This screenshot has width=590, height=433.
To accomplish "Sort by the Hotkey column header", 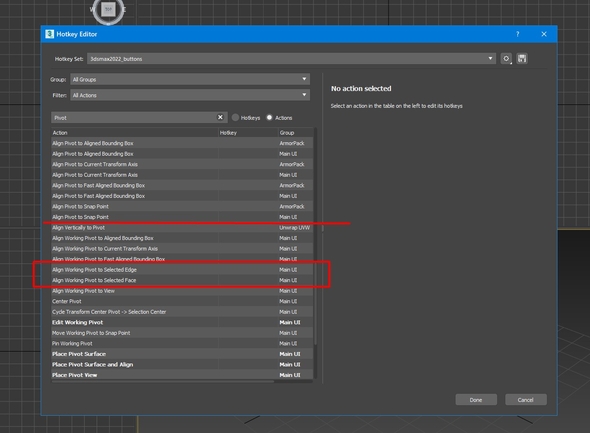I will 248,133.
